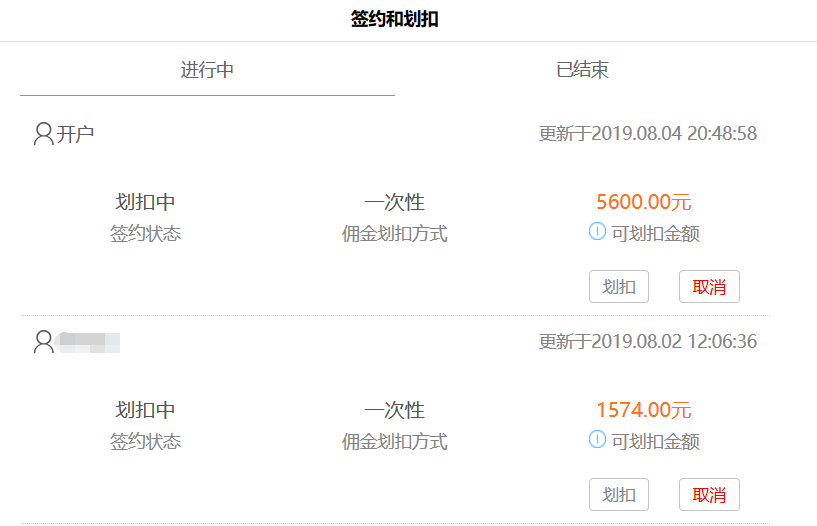Click 划扣 button for the 5600.00元 entry

[x=619, y=286]
